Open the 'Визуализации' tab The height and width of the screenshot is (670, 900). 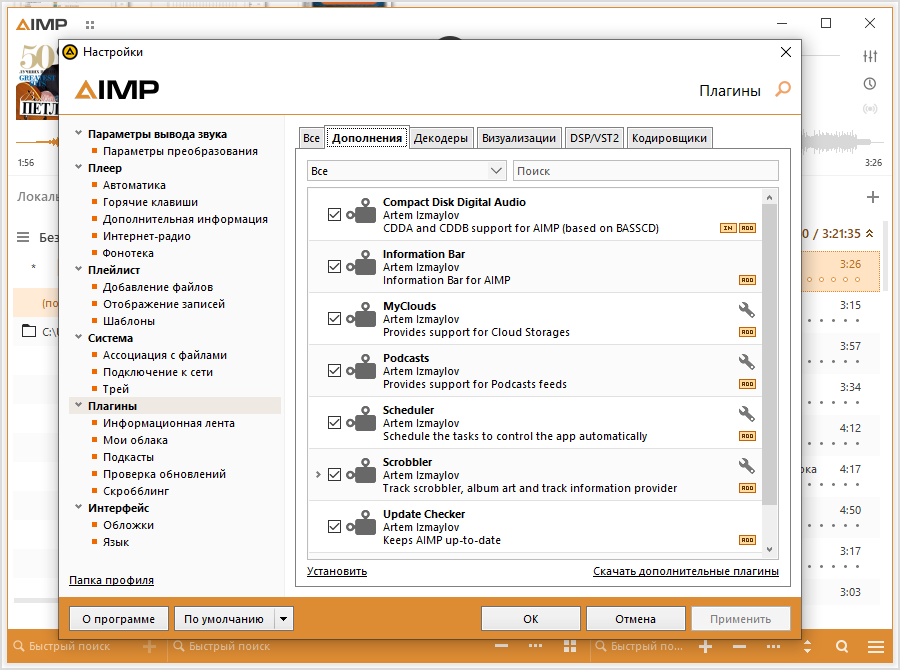(x=519, y=138)
